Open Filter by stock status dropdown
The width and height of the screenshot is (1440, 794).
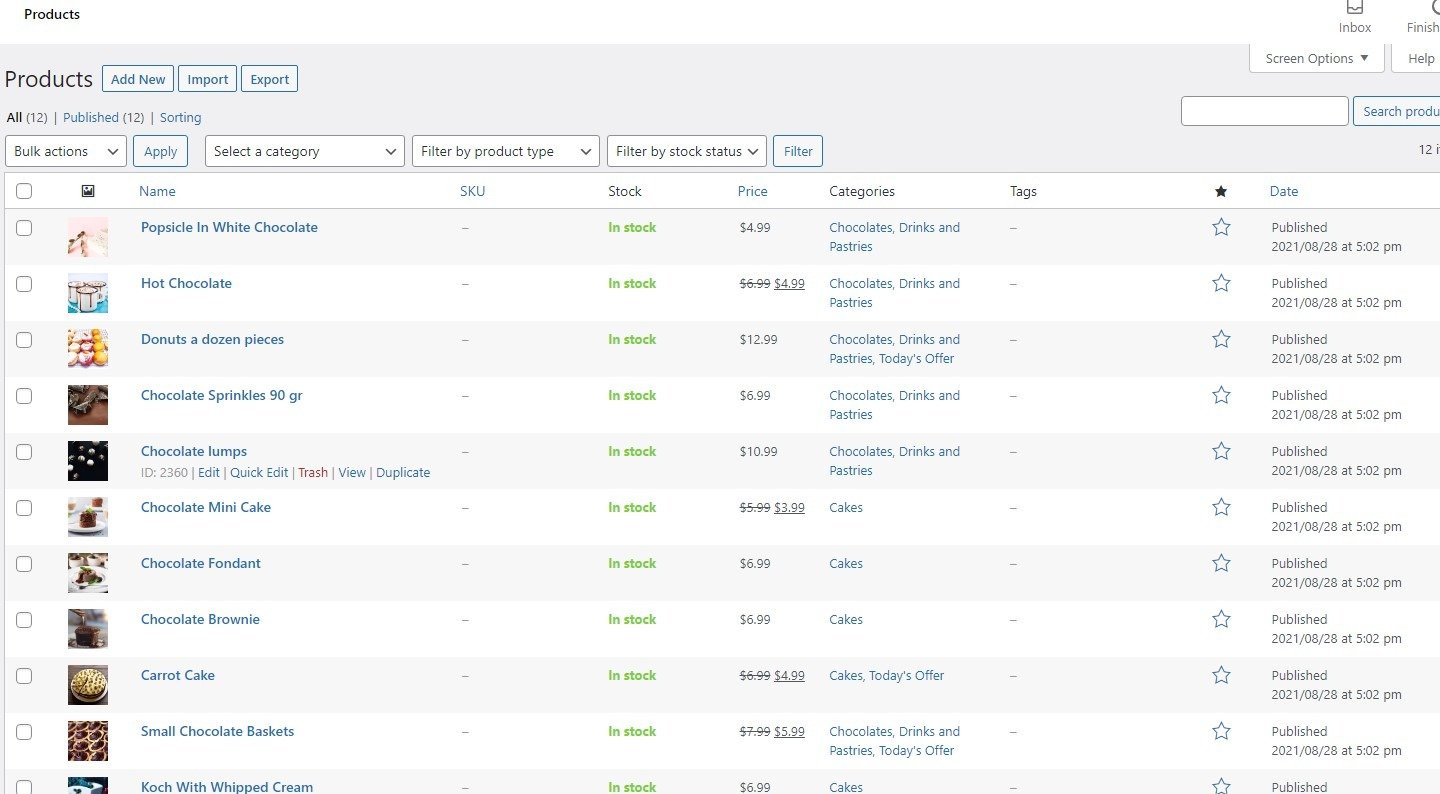click(687, 151)
